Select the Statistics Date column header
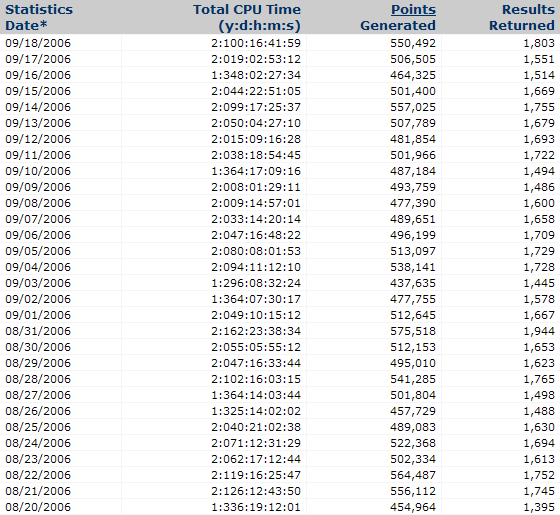This screenshot has width=560, height=515. 39,18
